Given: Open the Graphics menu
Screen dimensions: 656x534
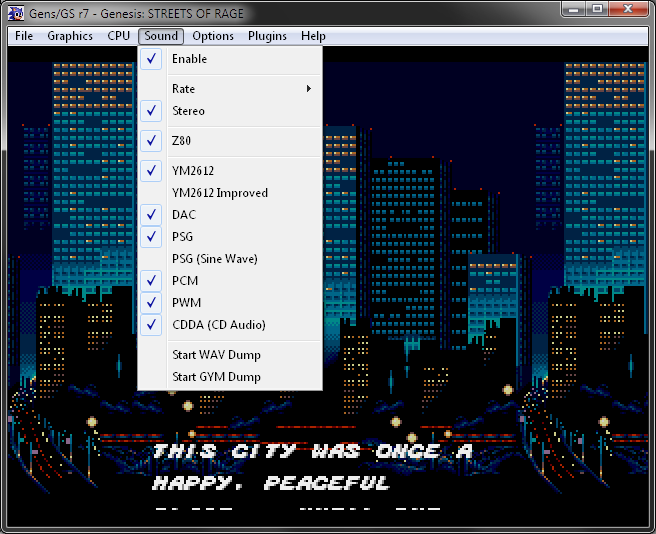Looking at the screenshot, I should click(70, 36).
